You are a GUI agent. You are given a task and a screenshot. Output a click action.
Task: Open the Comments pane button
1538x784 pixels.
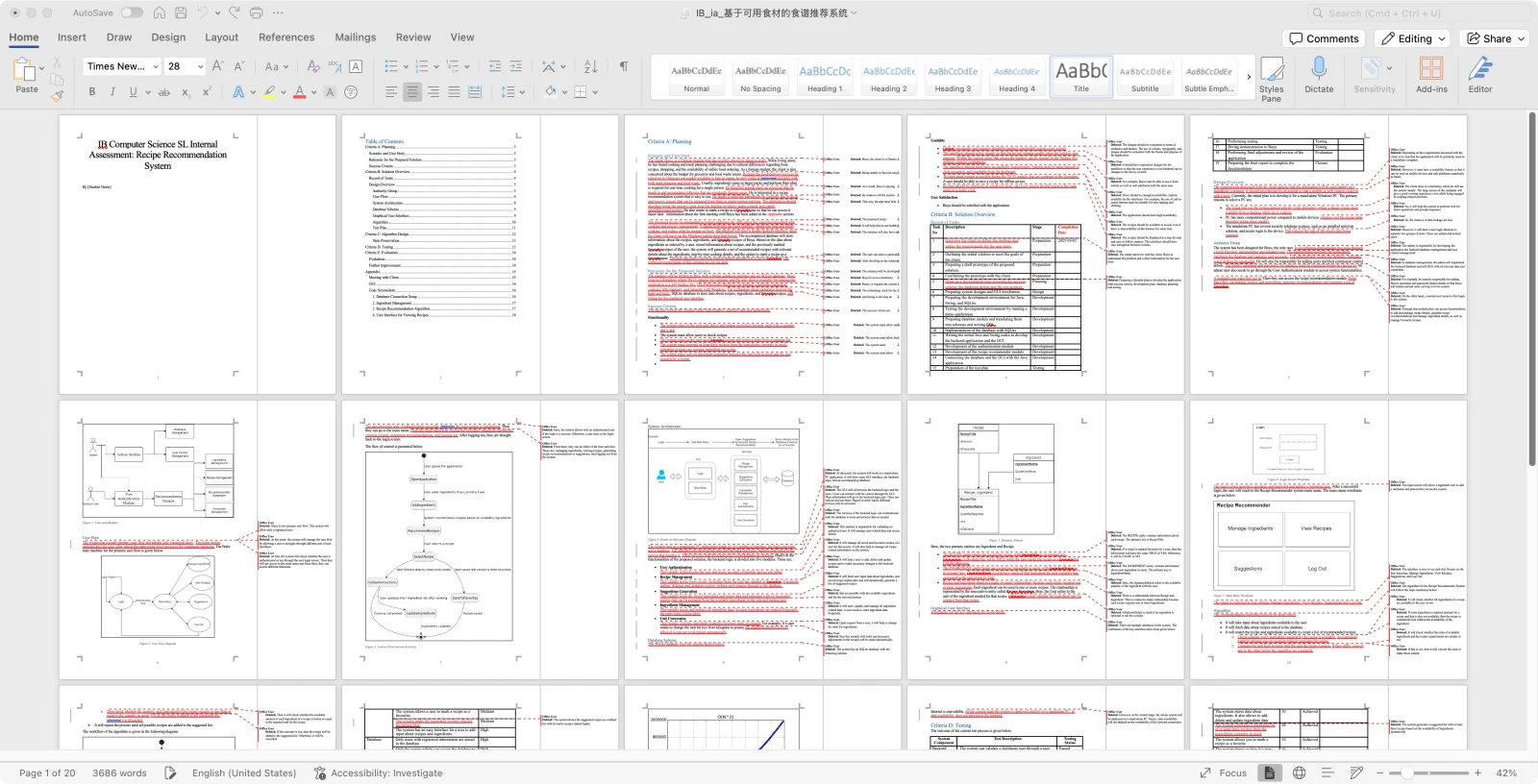point(1325,38)
